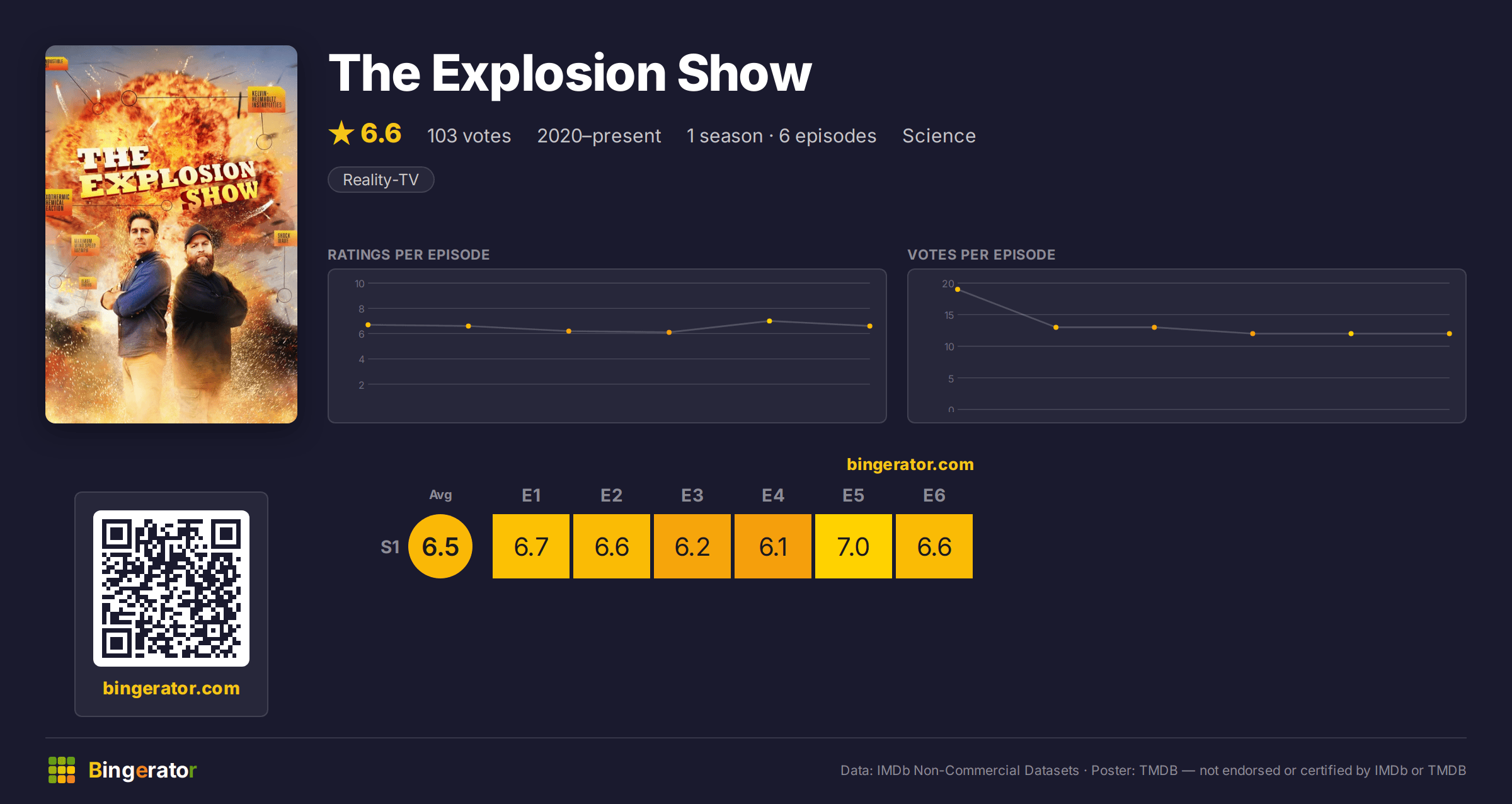The image size is (1512, 804).
Task: Click the QR code image
Action: [171, 589]
